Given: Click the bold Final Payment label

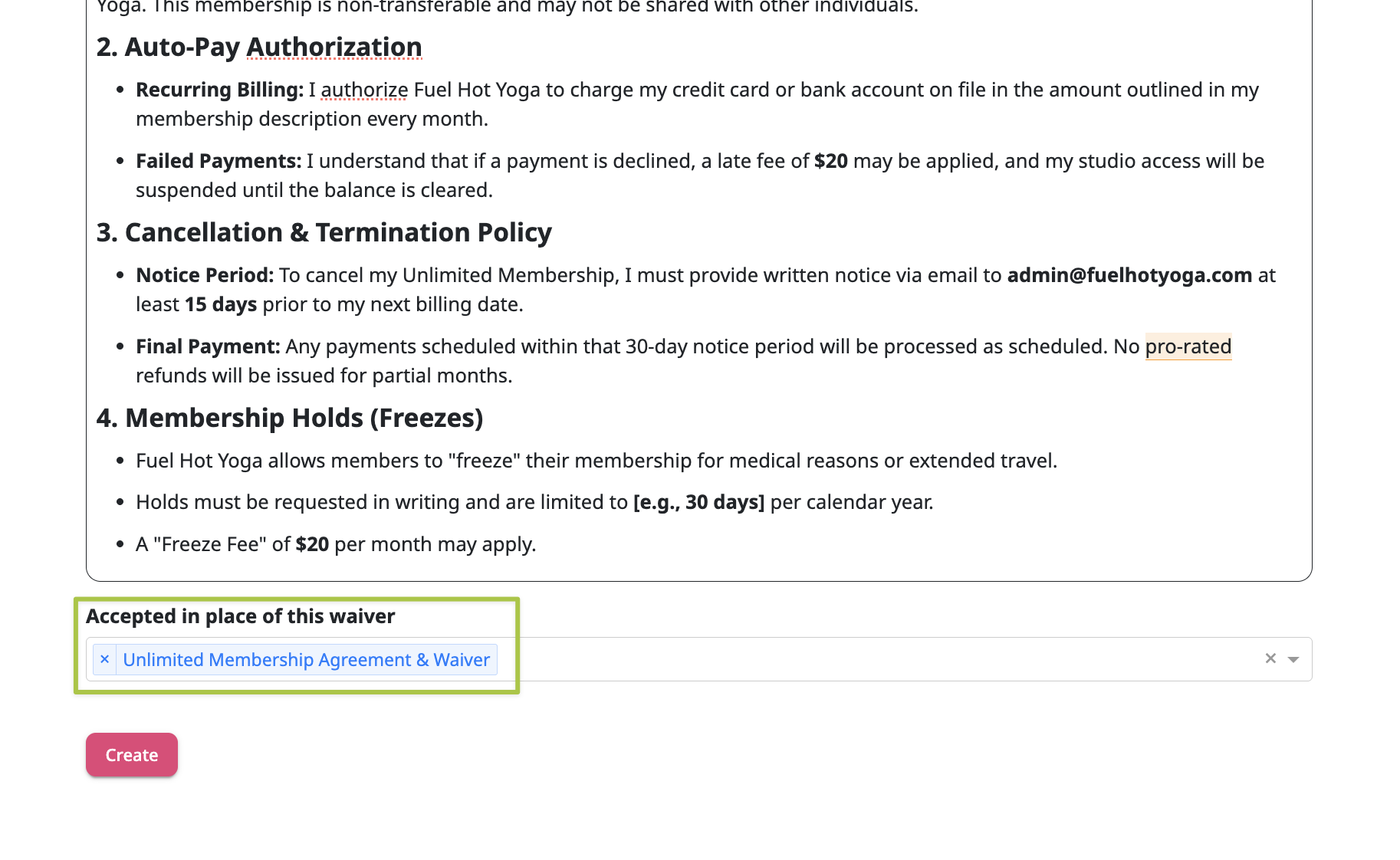Looking at the screenshot, I should pyautogui.click(x=208, y=346).
